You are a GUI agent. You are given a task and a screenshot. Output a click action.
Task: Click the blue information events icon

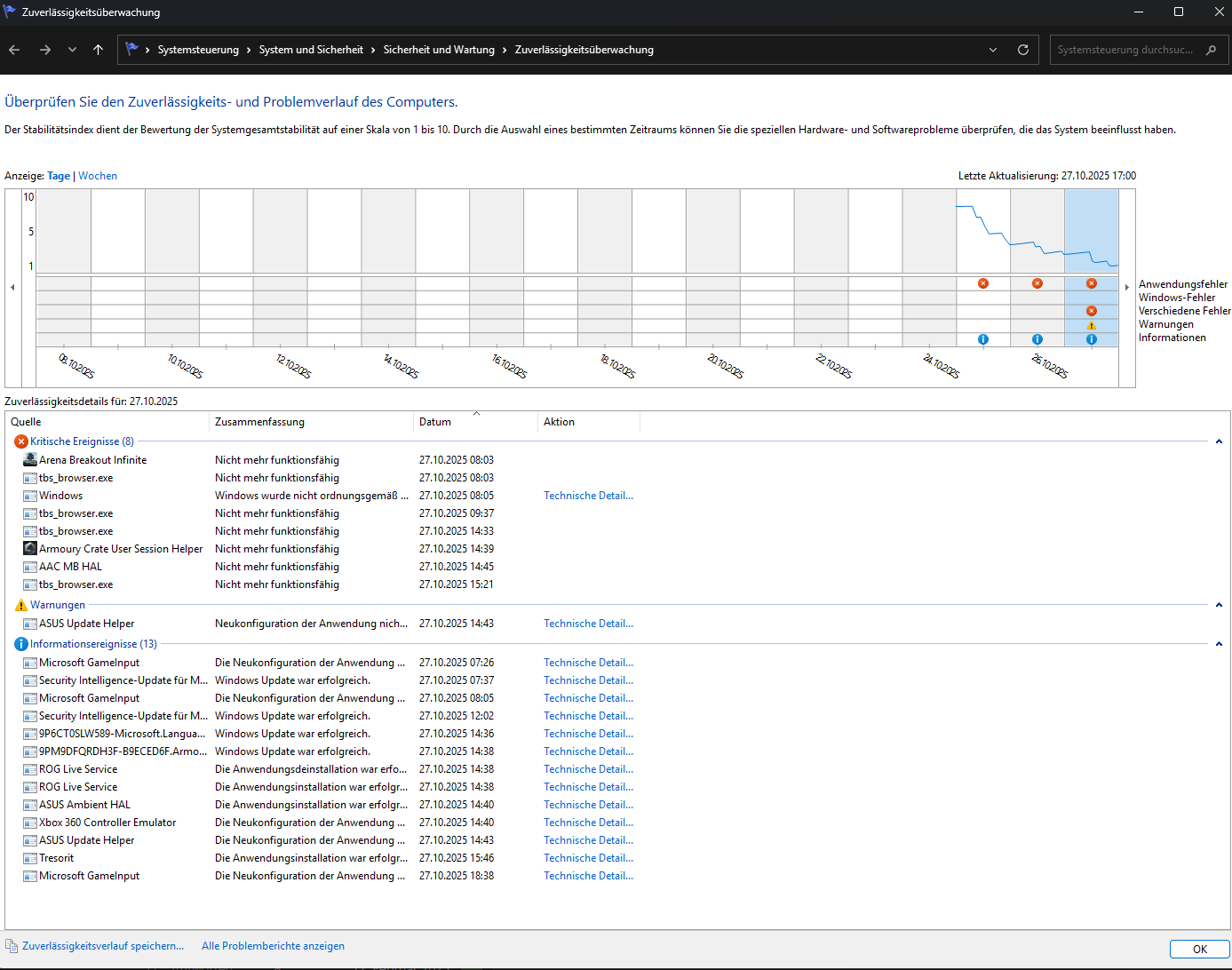(x=21, y=644)
